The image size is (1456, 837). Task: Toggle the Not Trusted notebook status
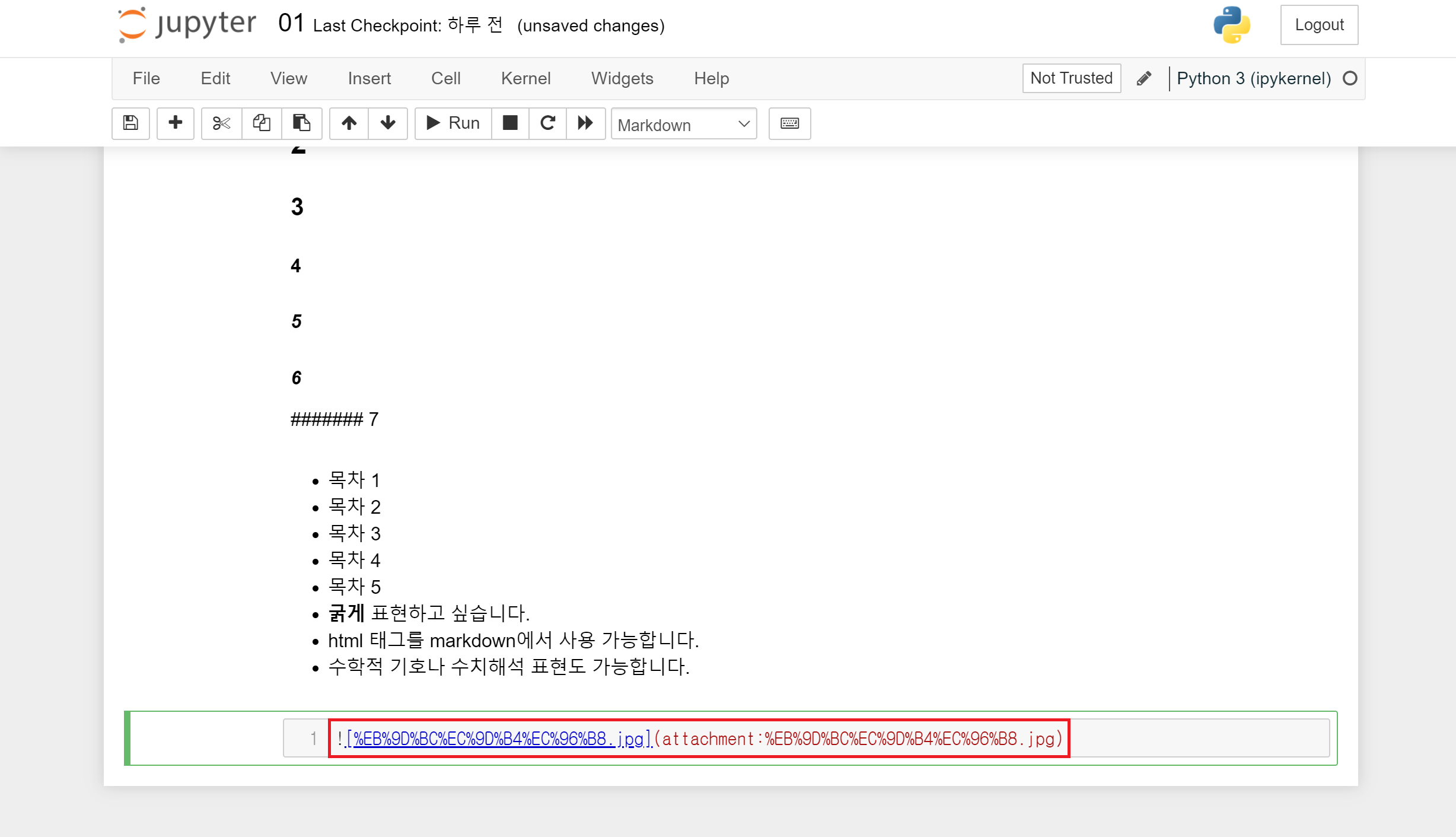(x=1071, y=78)
